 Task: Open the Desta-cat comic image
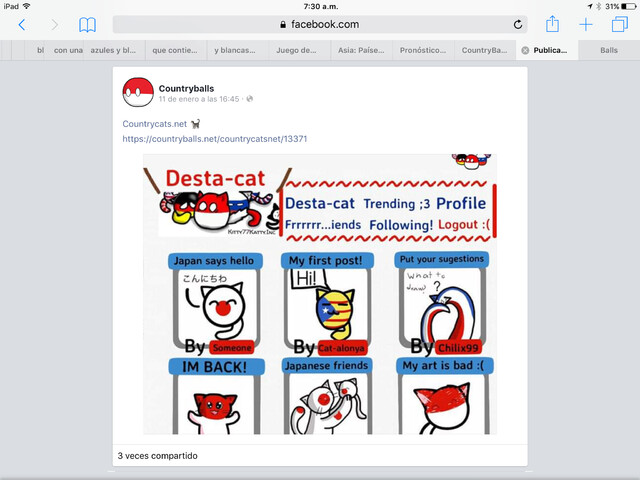click(x=320, y=294)
